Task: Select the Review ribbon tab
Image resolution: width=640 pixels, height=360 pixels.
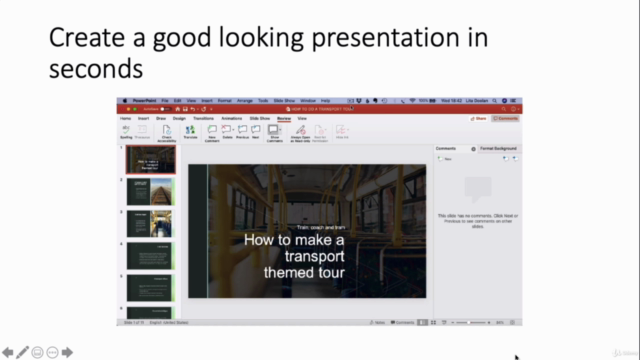Action: pos(284,118)
